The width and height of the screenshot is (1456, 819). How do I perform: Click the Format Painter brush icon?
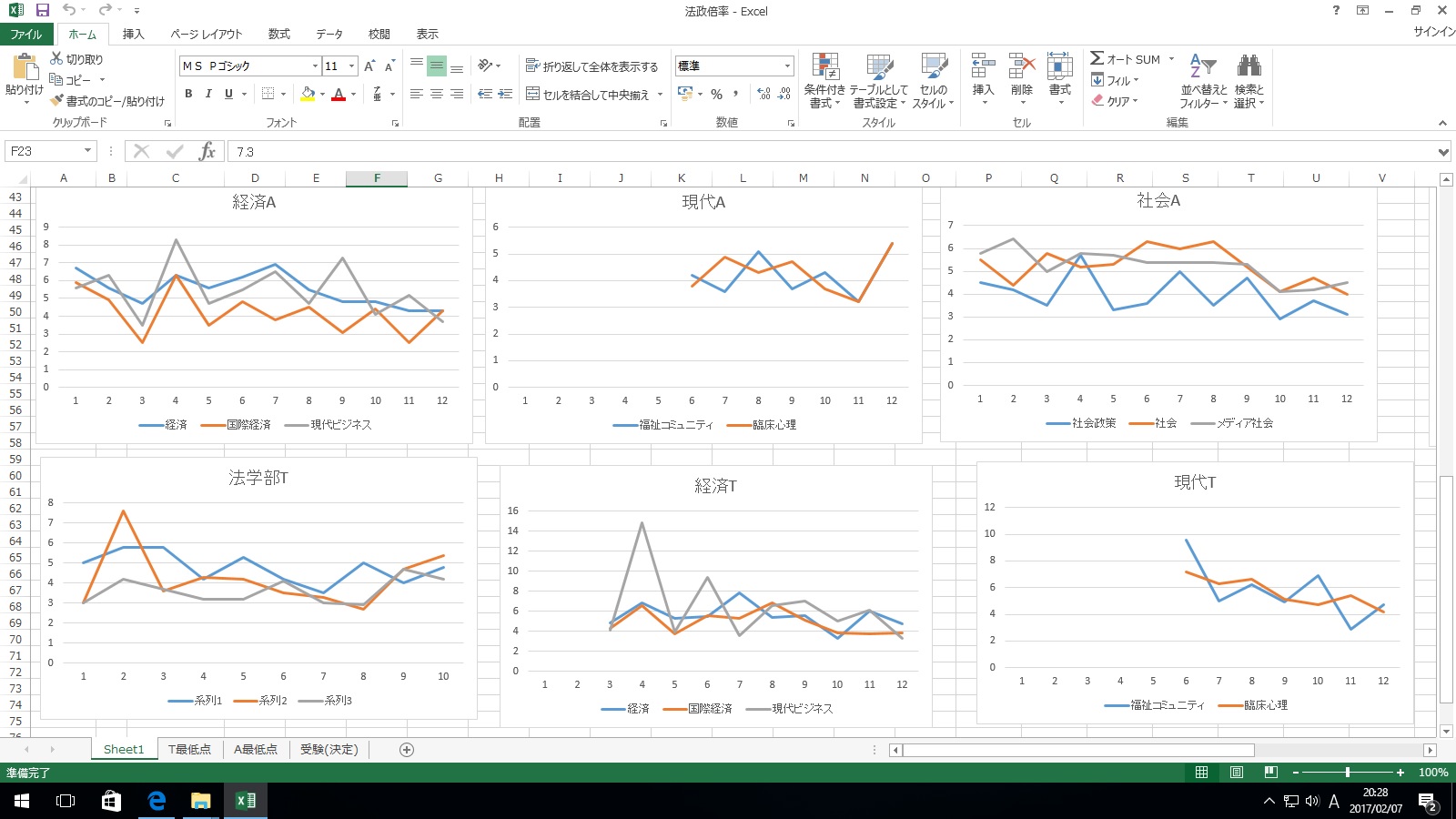point(57,101)
